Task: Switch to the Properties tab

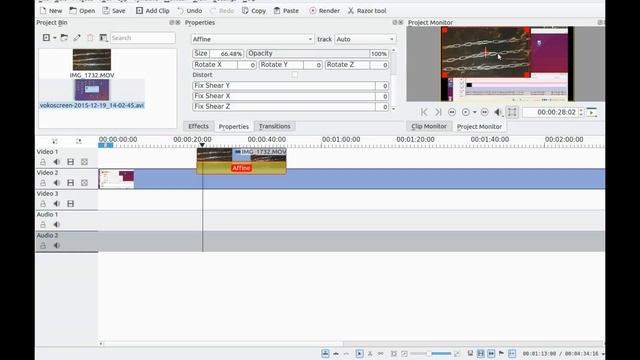Action: pos(233,127)
